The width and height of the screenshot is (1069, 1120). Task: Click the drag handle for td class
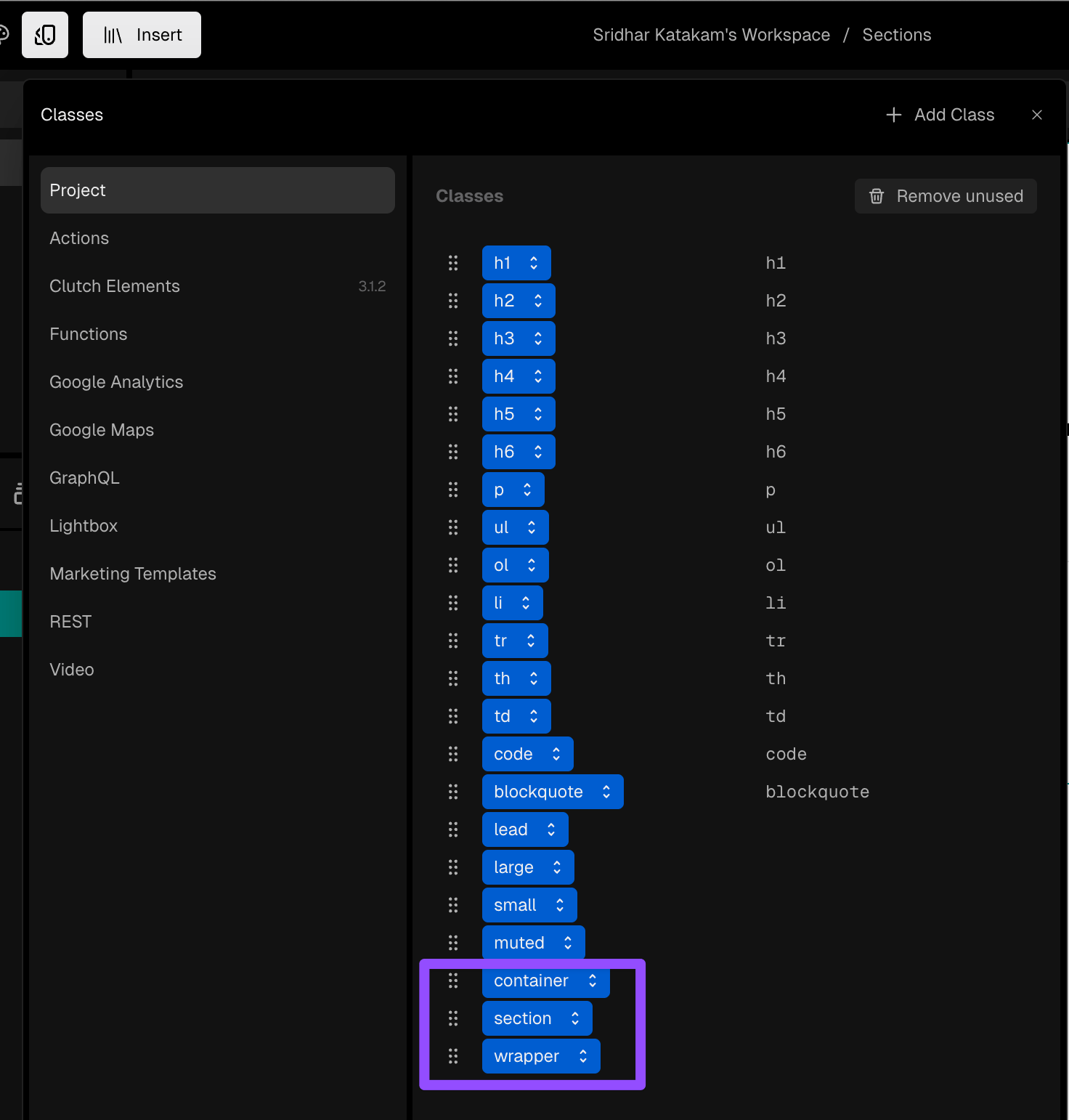coord(453,716)
